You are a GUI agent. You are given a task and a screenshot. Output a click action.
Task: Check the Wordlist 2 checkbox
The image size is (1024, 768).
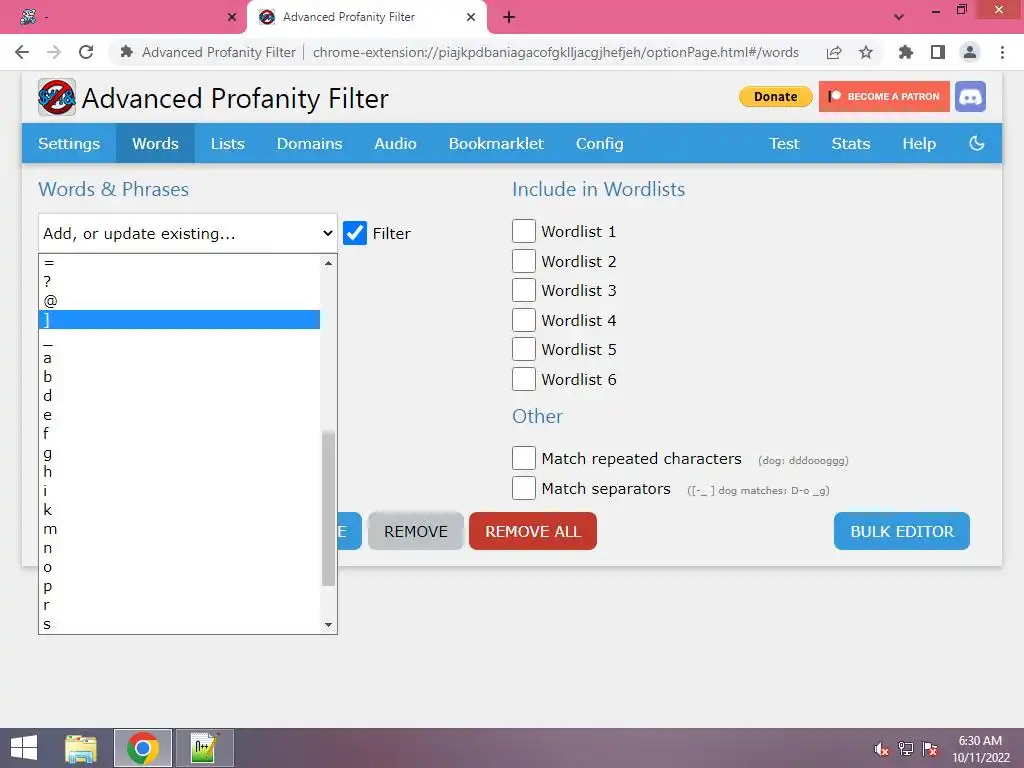(524, 261)
